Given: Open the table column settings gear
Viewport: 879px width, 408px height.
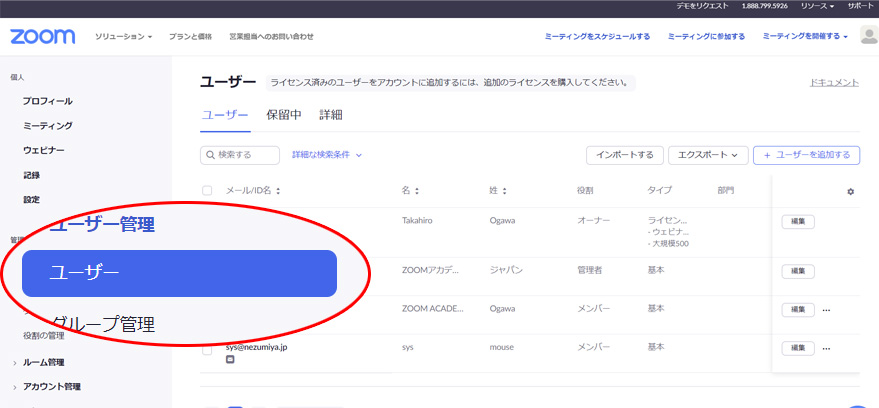Looking at the screenshot, I should pos(850,191).
